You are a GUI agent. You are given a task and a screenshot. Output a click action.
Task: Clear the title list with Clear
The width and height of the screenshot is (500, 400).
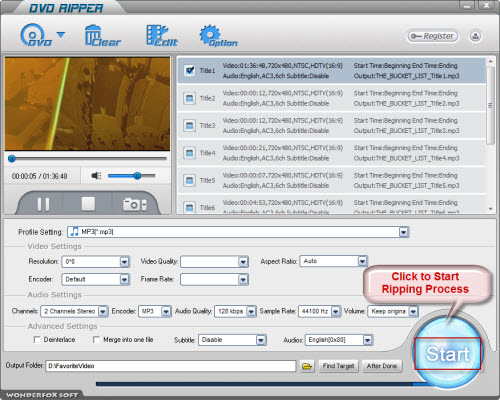[x=102, y=35]
